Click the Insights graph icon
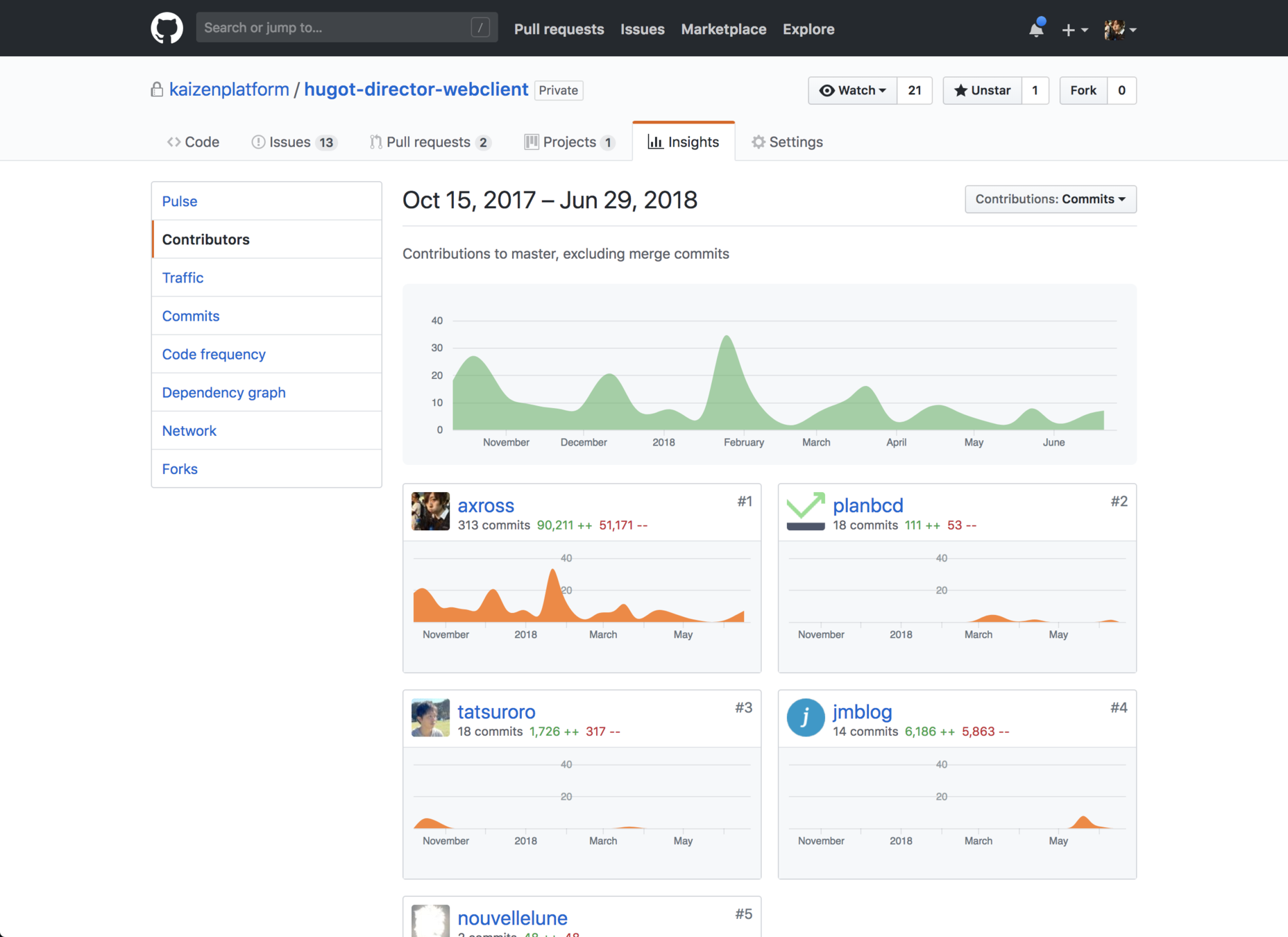 (x=654, y=142)
